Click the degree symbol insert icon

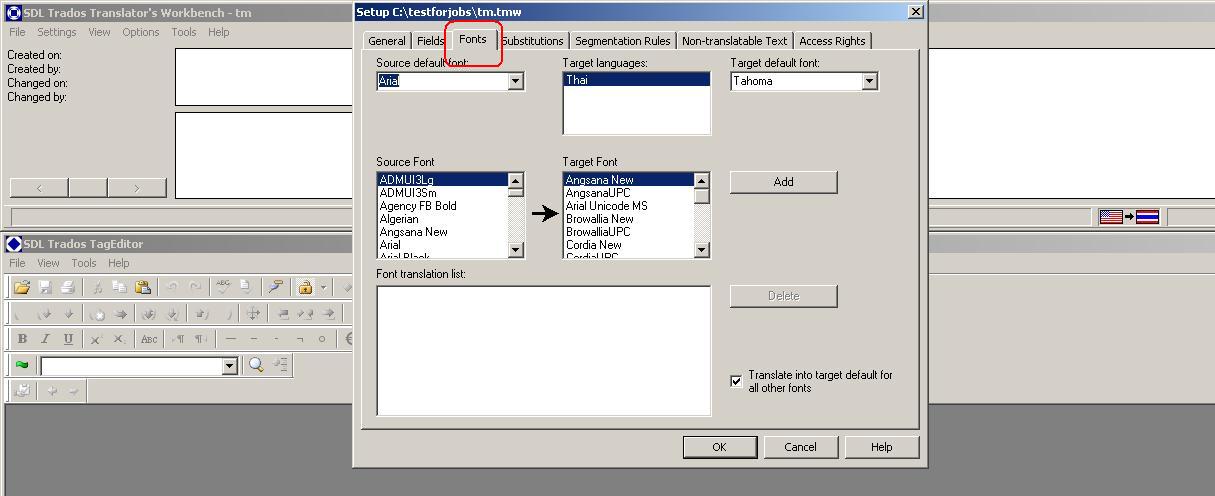tap(322, 339)
